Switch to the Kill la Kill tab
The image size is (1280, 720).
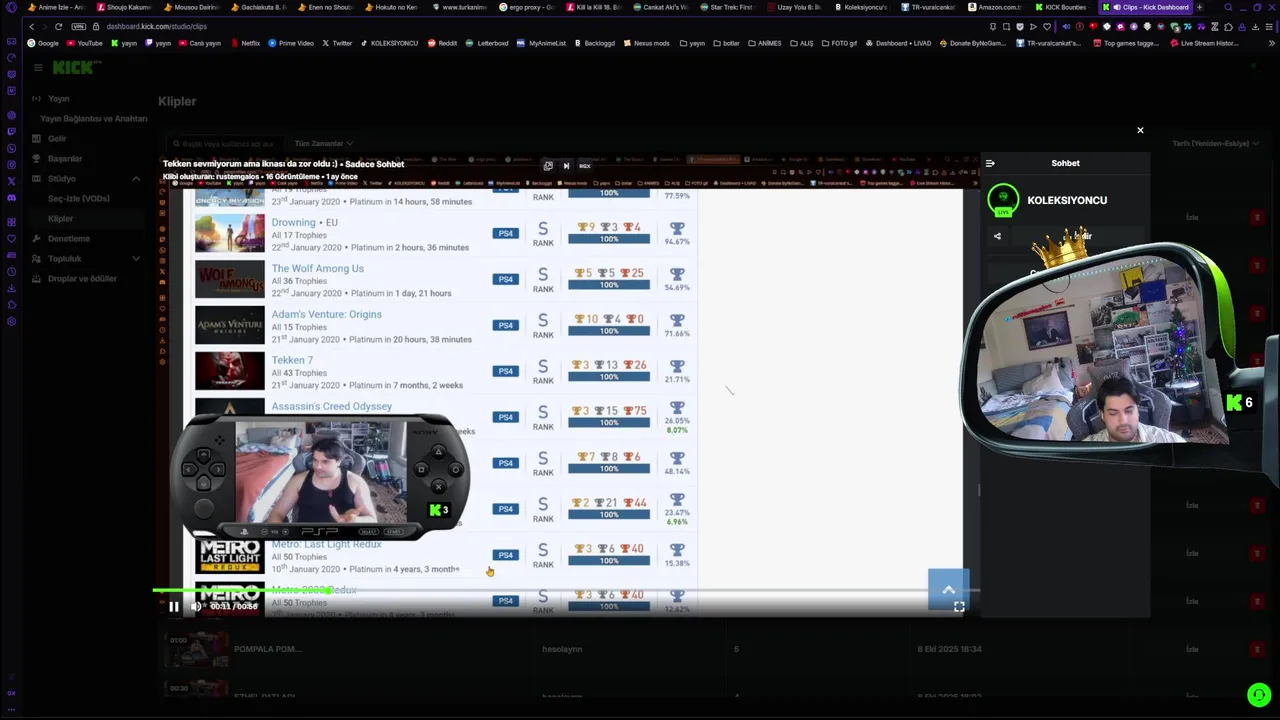(593, 8)
